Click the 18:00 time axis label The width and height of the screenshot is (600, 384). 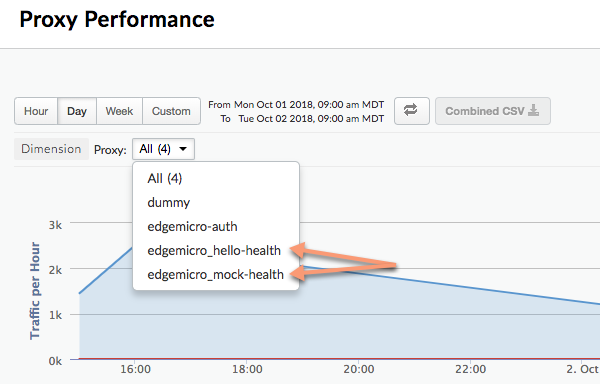247,369
